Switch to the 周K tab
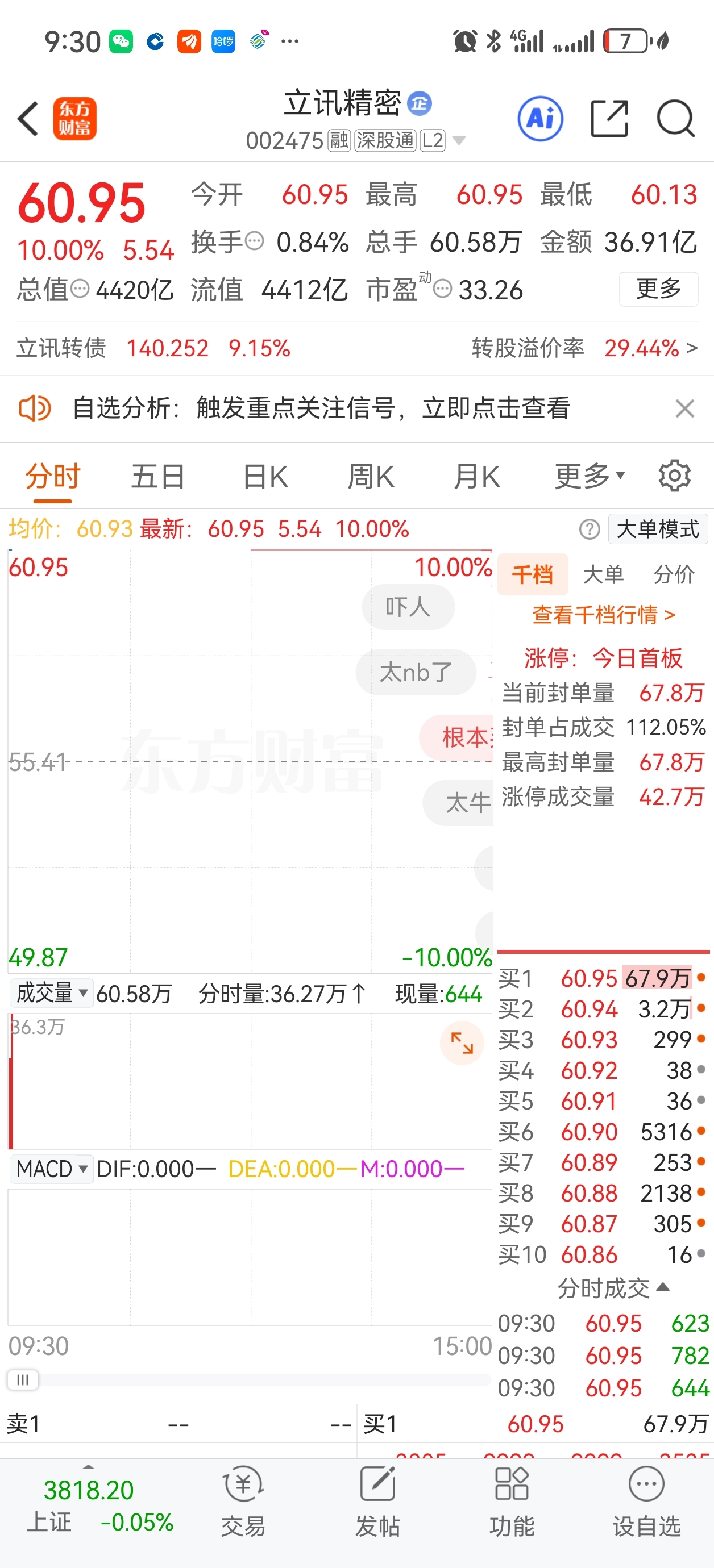This screenshot has height=1568, width=714. [x=371, y=476]
